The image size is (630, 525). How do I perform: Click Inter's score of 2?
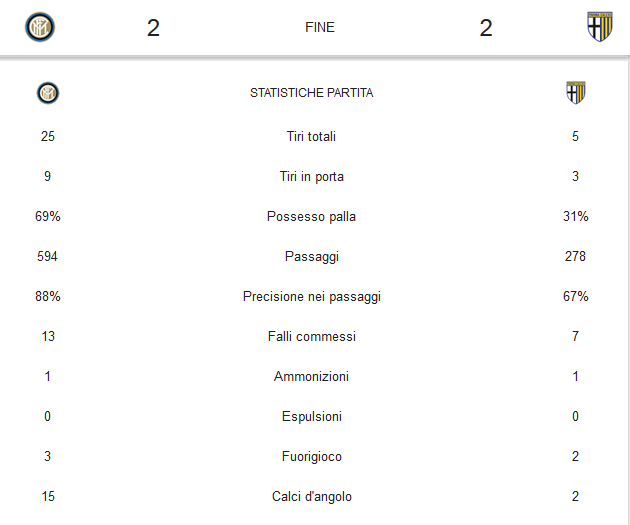click(153, 28)
